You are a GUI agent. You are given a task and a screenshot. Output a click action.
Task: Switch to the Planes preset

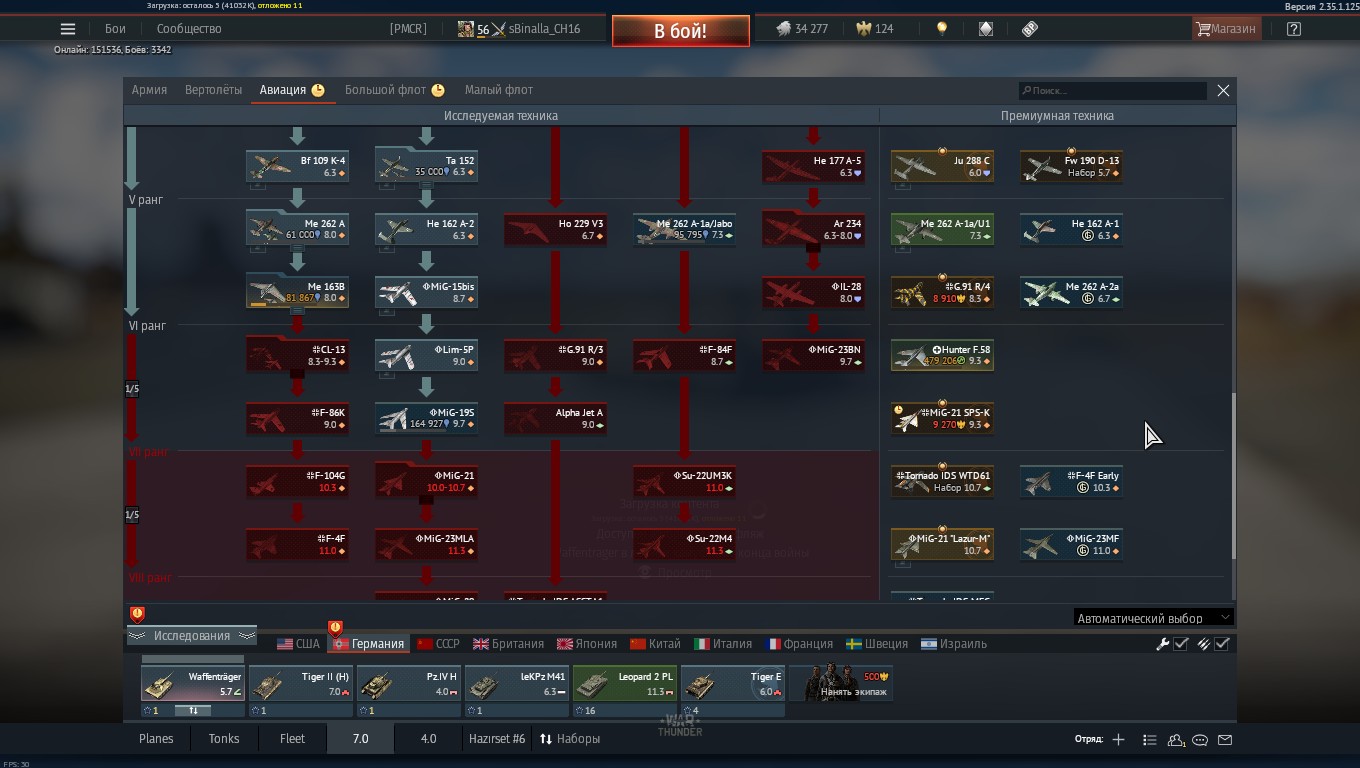156,739
